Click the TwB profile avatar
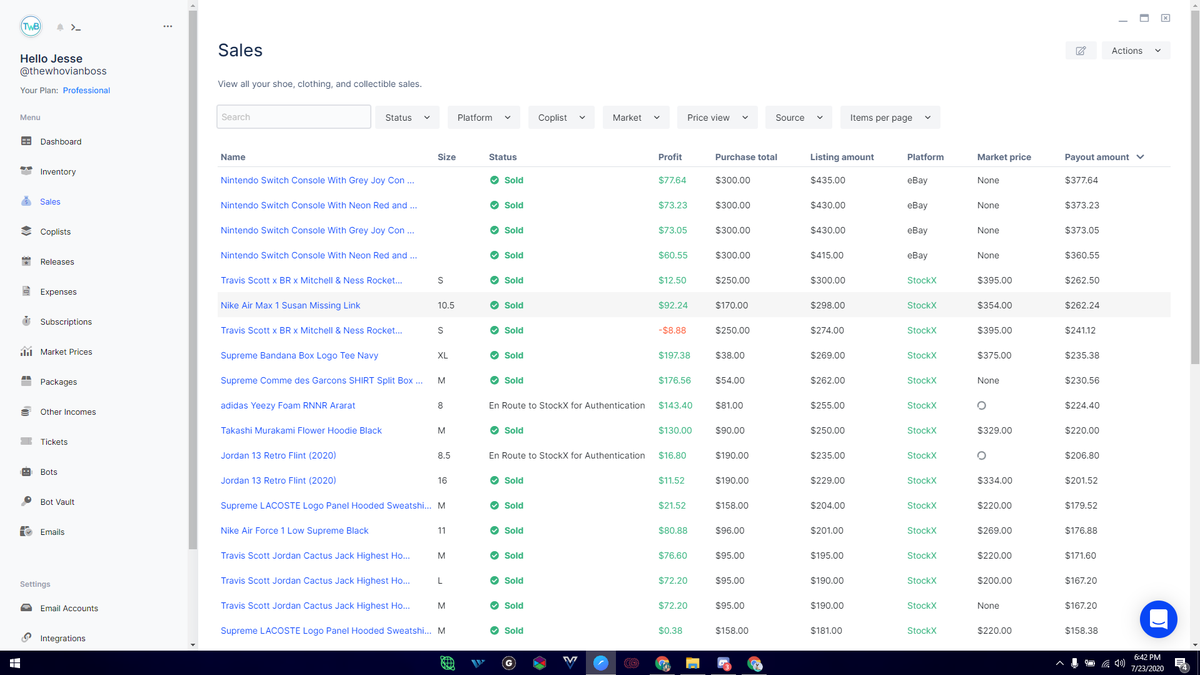 [x=31, y=27]
